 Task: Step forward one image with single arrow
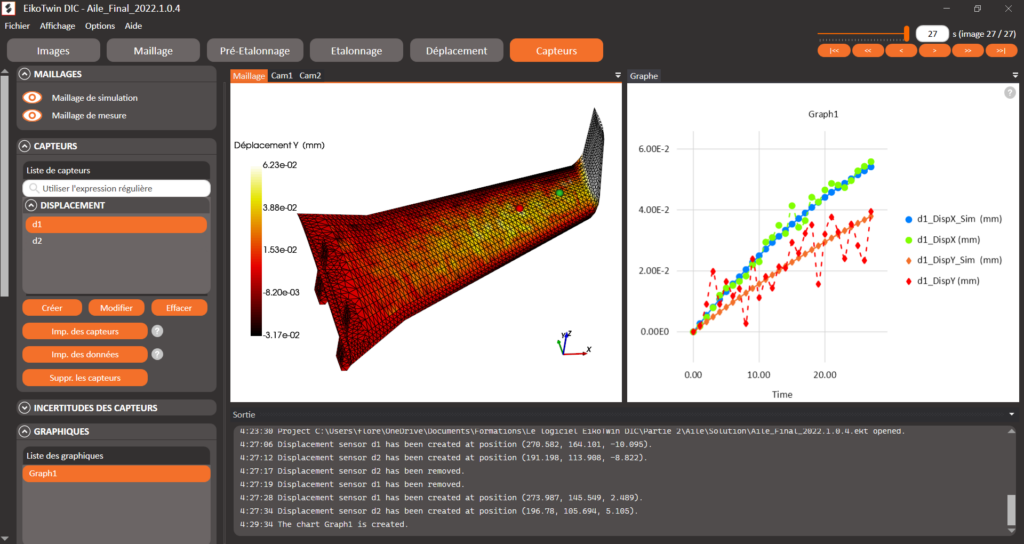935,50
